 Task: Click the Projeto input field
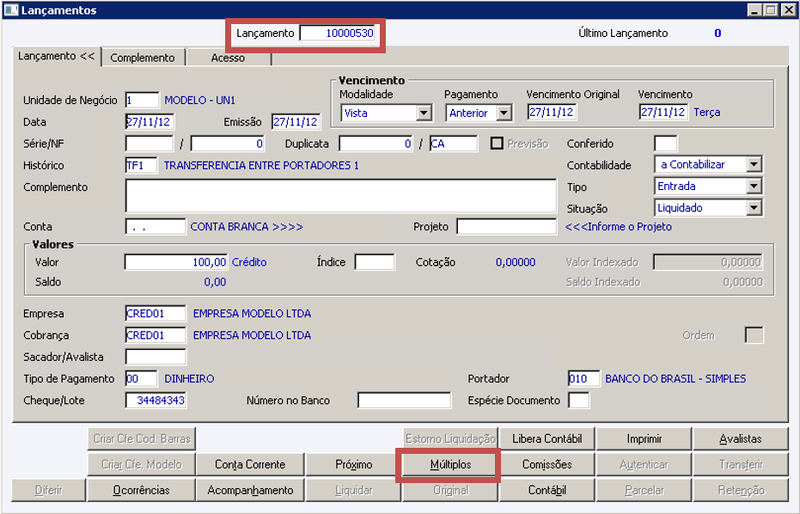pyautogui.click(x=506, y=227)
